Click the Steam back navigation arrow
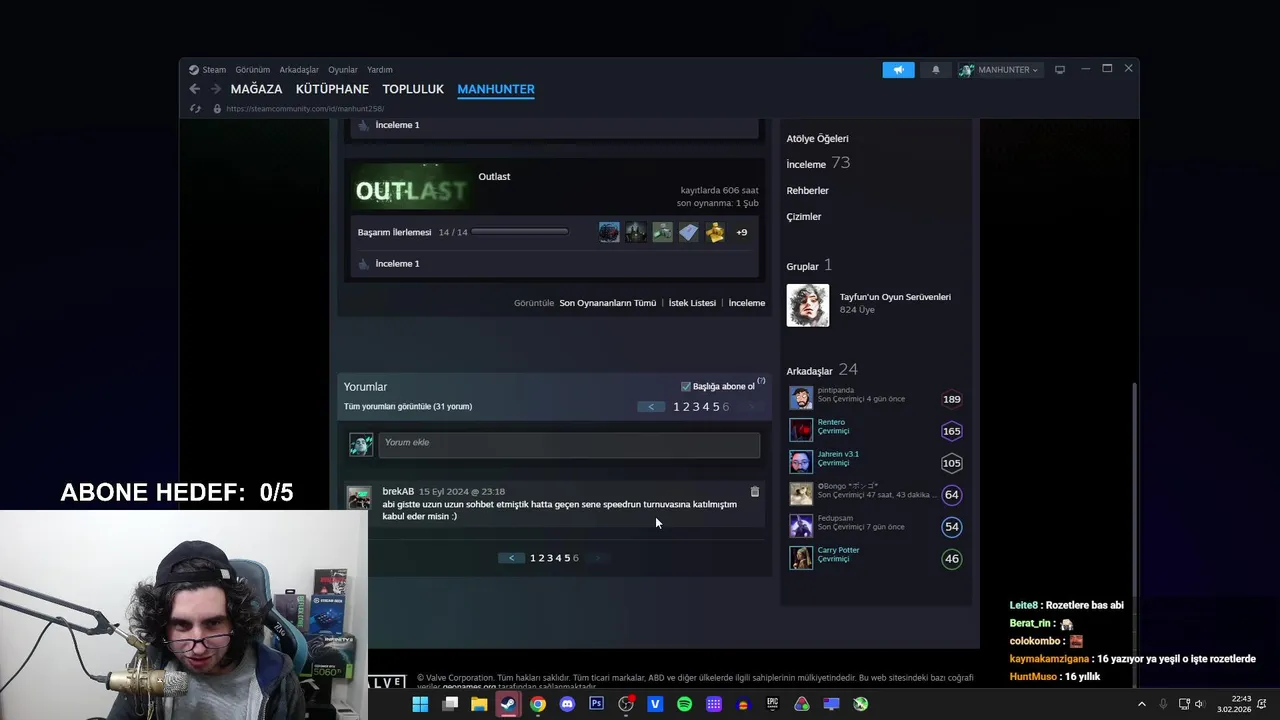 tap(195, 89)
